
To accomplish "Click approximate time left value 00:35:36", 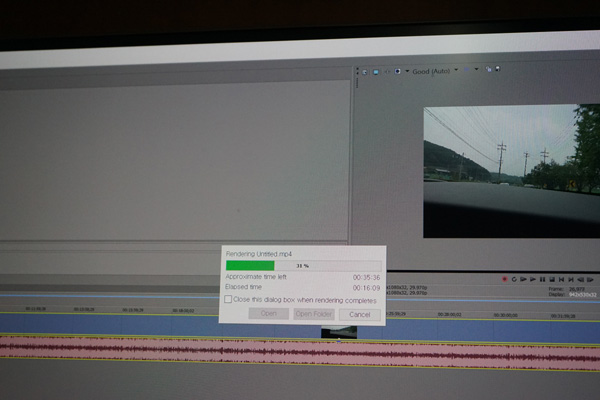I will point(366,278).
